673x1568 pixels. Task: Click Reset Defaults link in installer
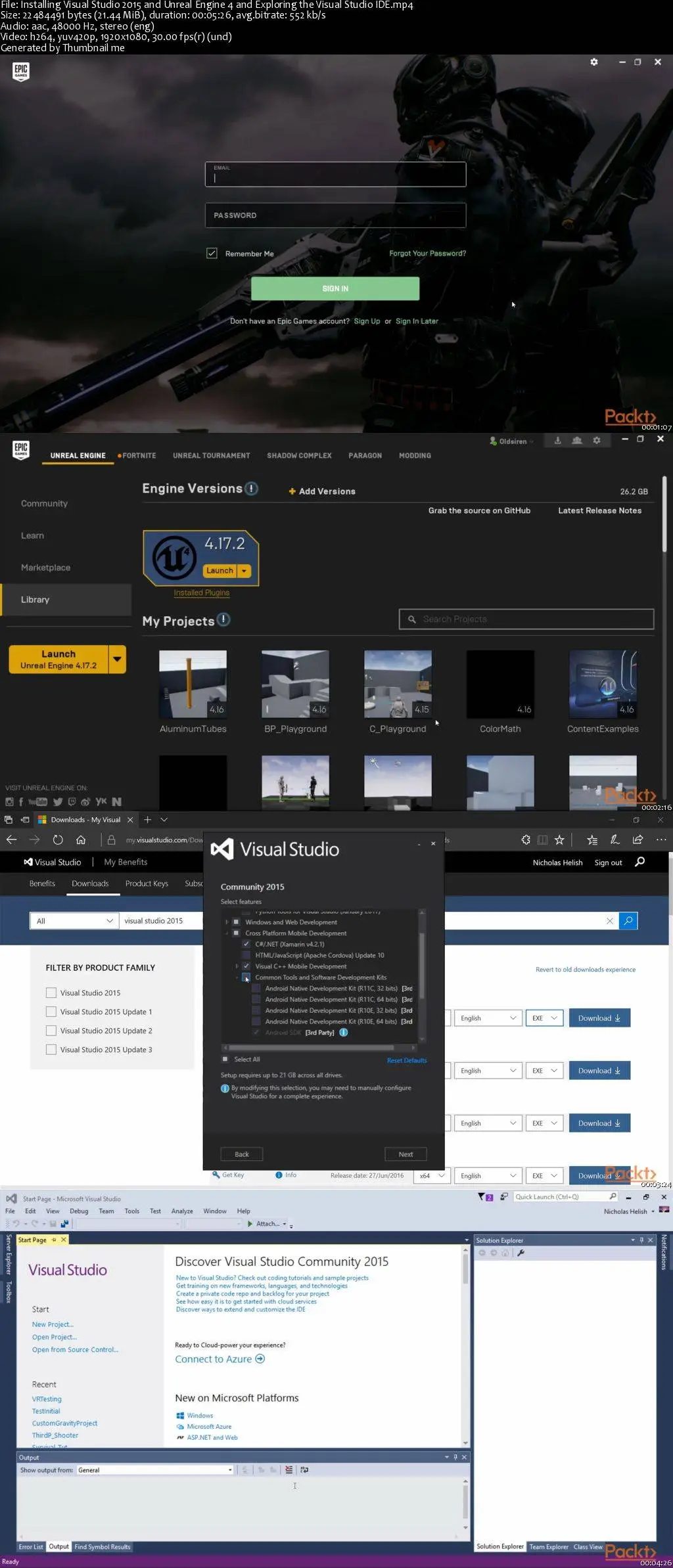click(x=407, y=1060)
